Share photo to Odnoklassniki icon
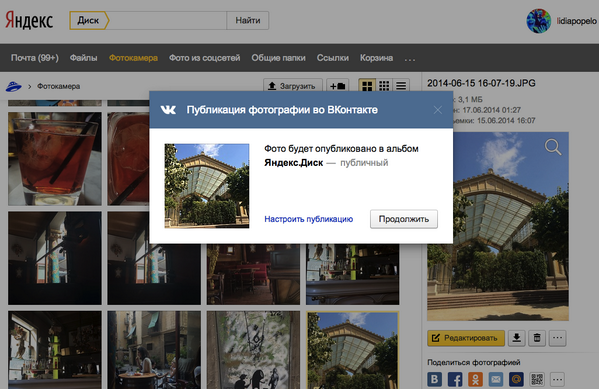This screenshot has height=389, width=599. coord(476,379)
